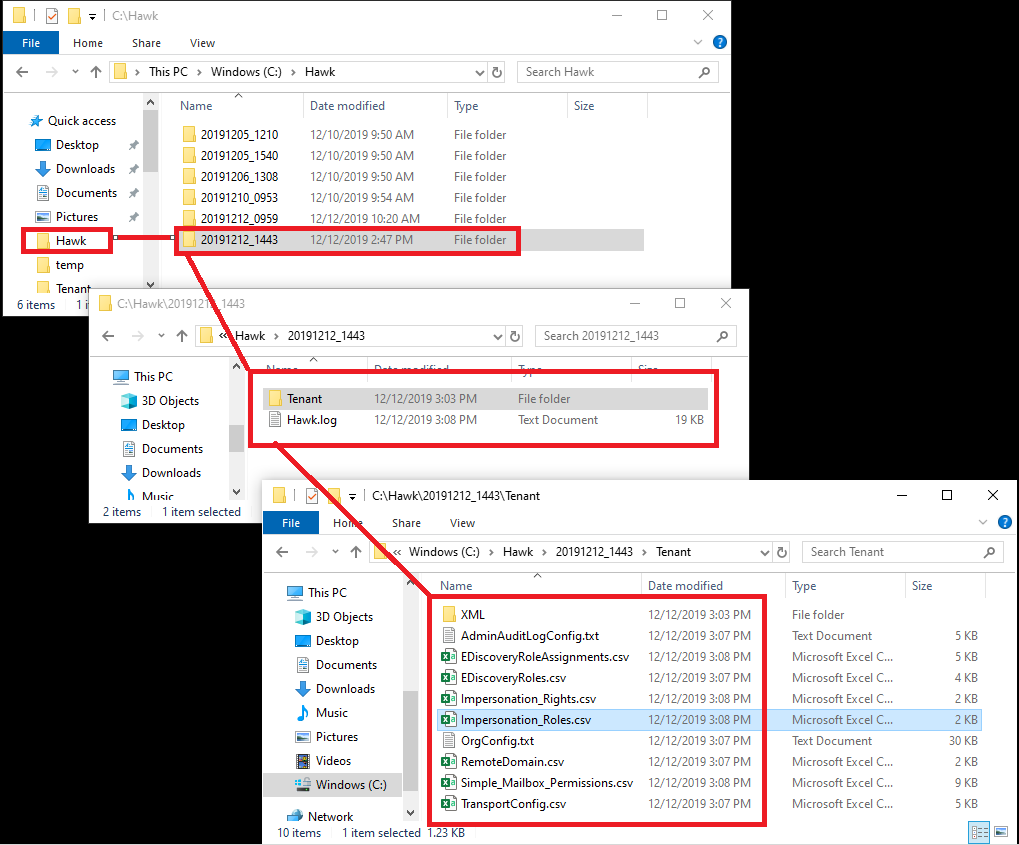Sort by Size in Tenant window
This screenshot has height=845, width=1019.
(922, 586)
